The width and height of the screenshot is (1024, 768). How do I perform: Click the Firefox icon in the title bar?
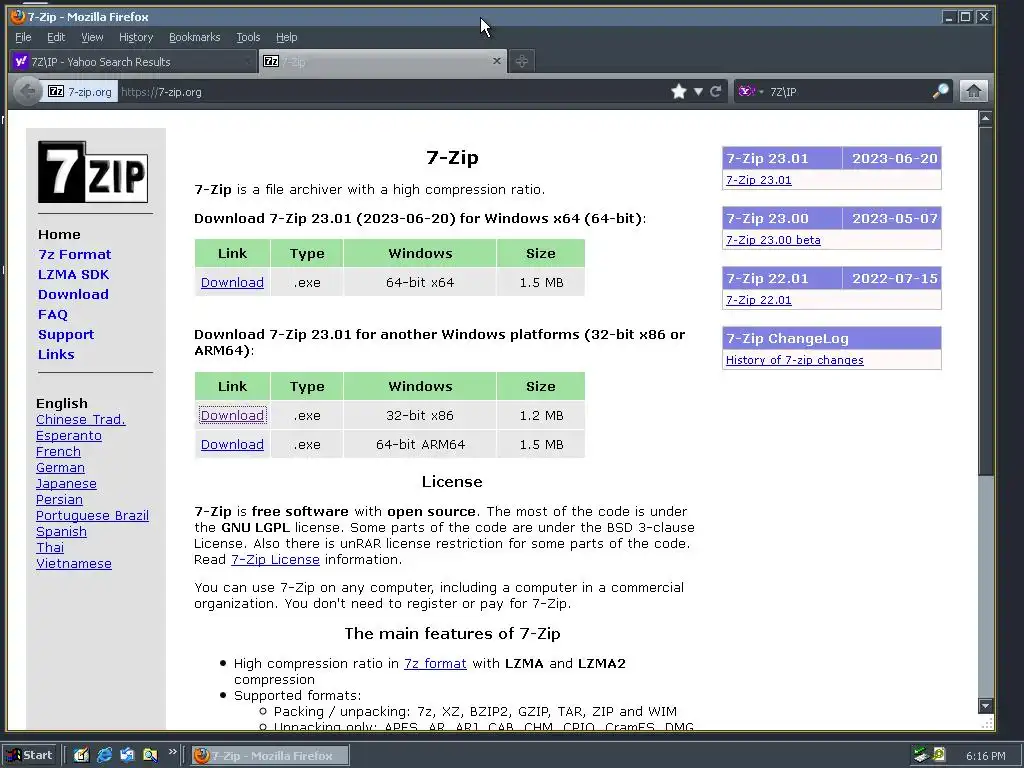point(18,16)
